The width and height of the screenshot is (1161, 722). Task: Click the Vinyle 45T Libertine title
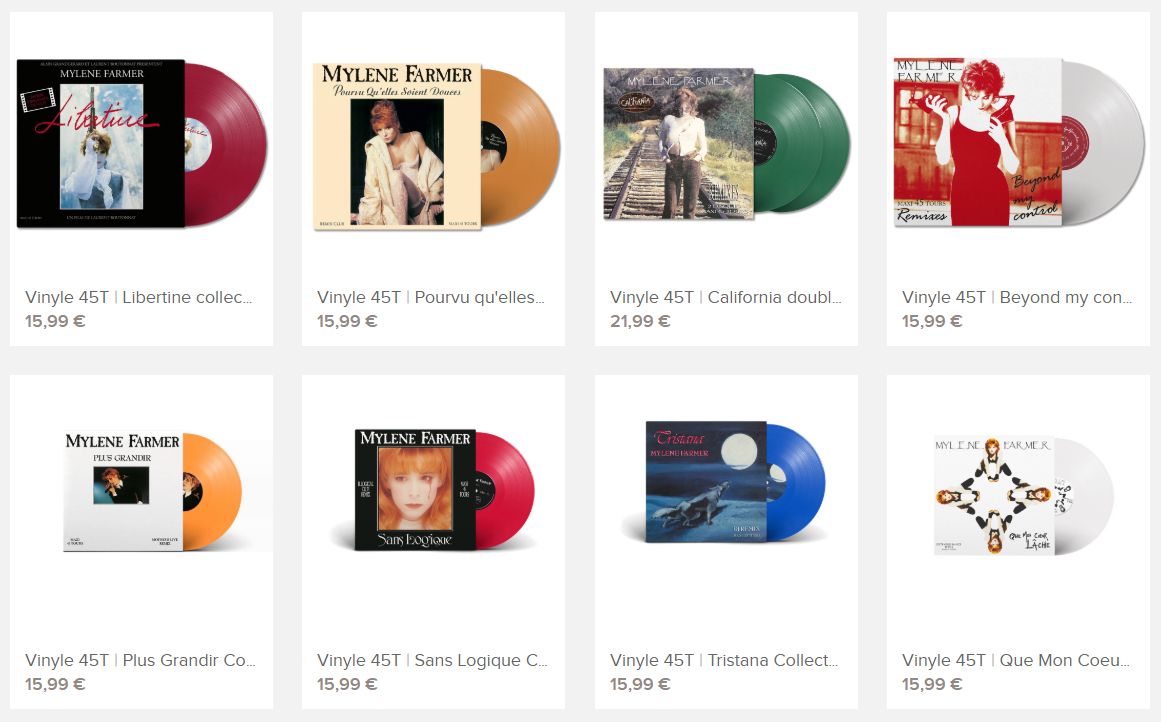[x=138, y=297]
